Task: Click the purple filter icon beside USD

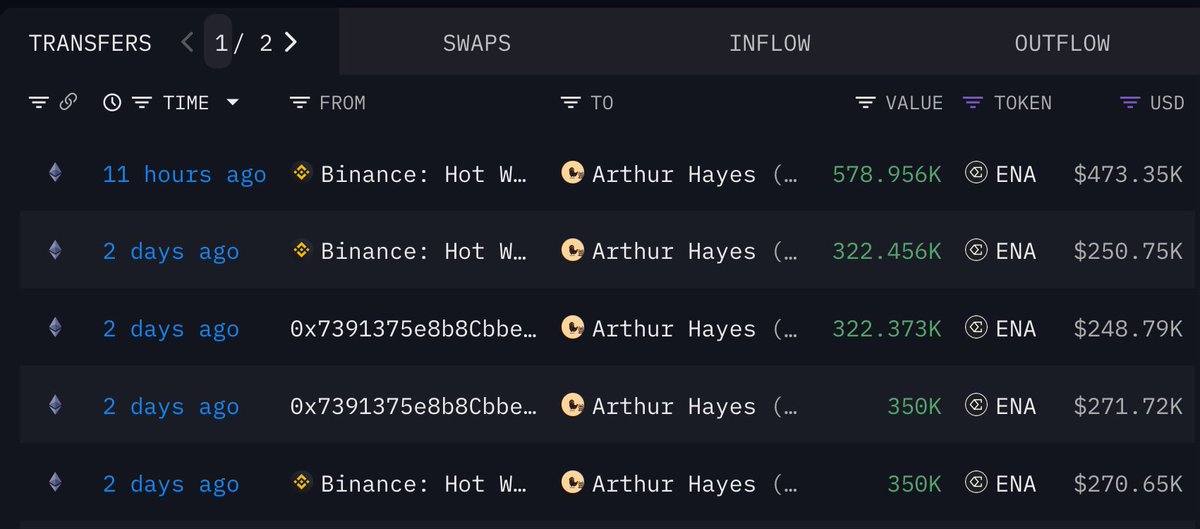Action: (x=1131, y=102)
